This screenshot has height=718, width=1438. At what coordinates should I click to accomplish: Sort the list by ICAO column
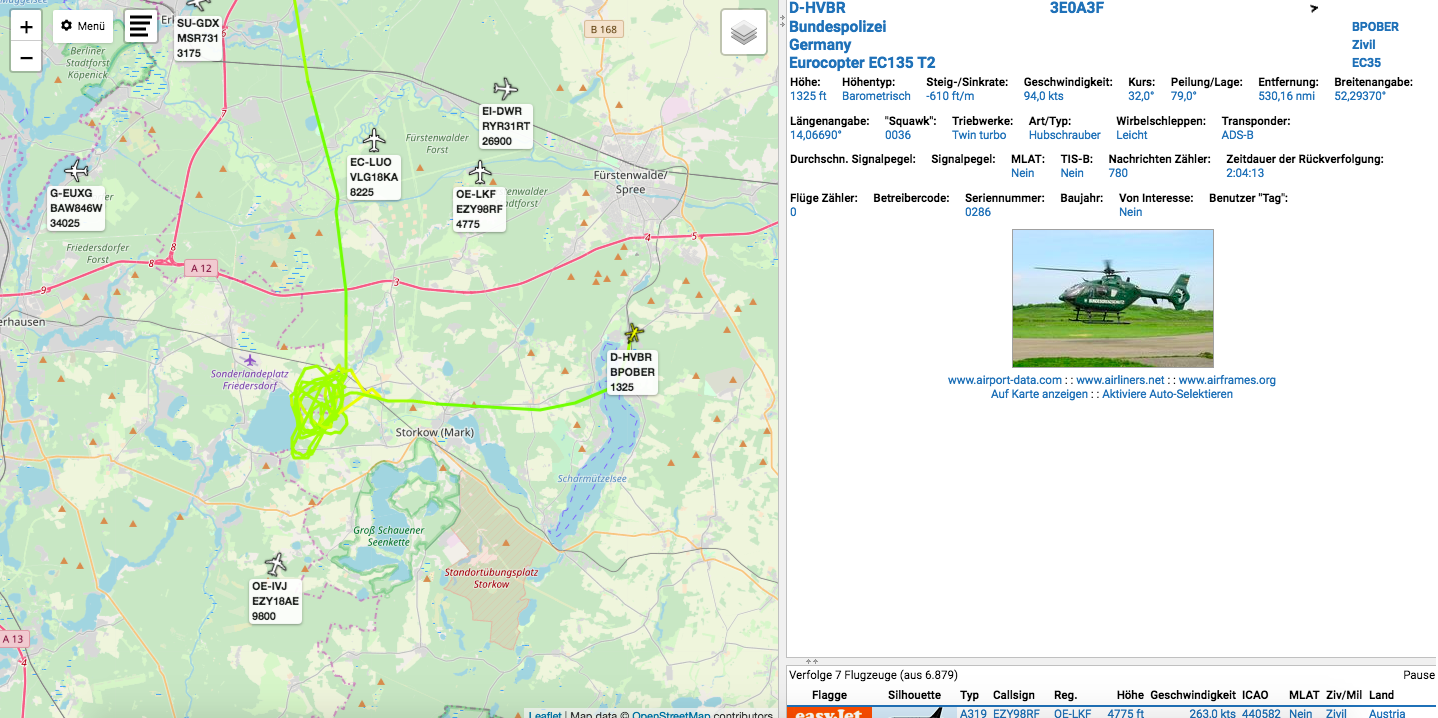tap(1255, 695)
